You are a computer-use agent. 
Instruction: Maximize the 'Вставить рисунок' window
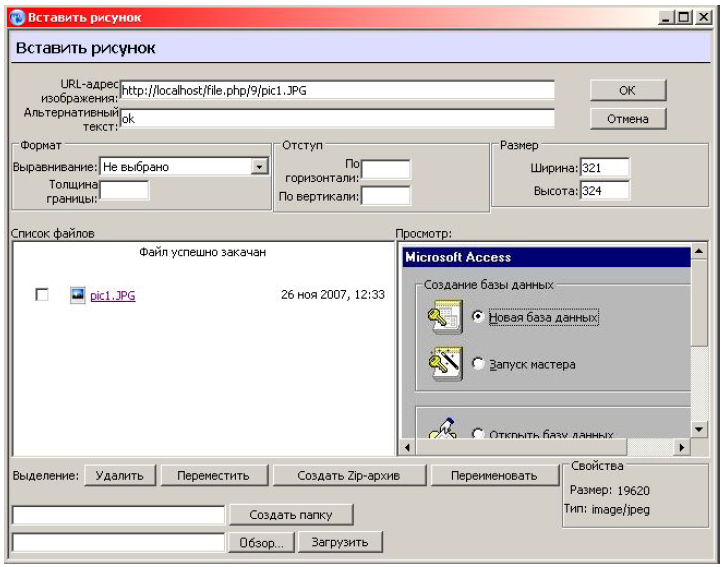click(683, 18)
